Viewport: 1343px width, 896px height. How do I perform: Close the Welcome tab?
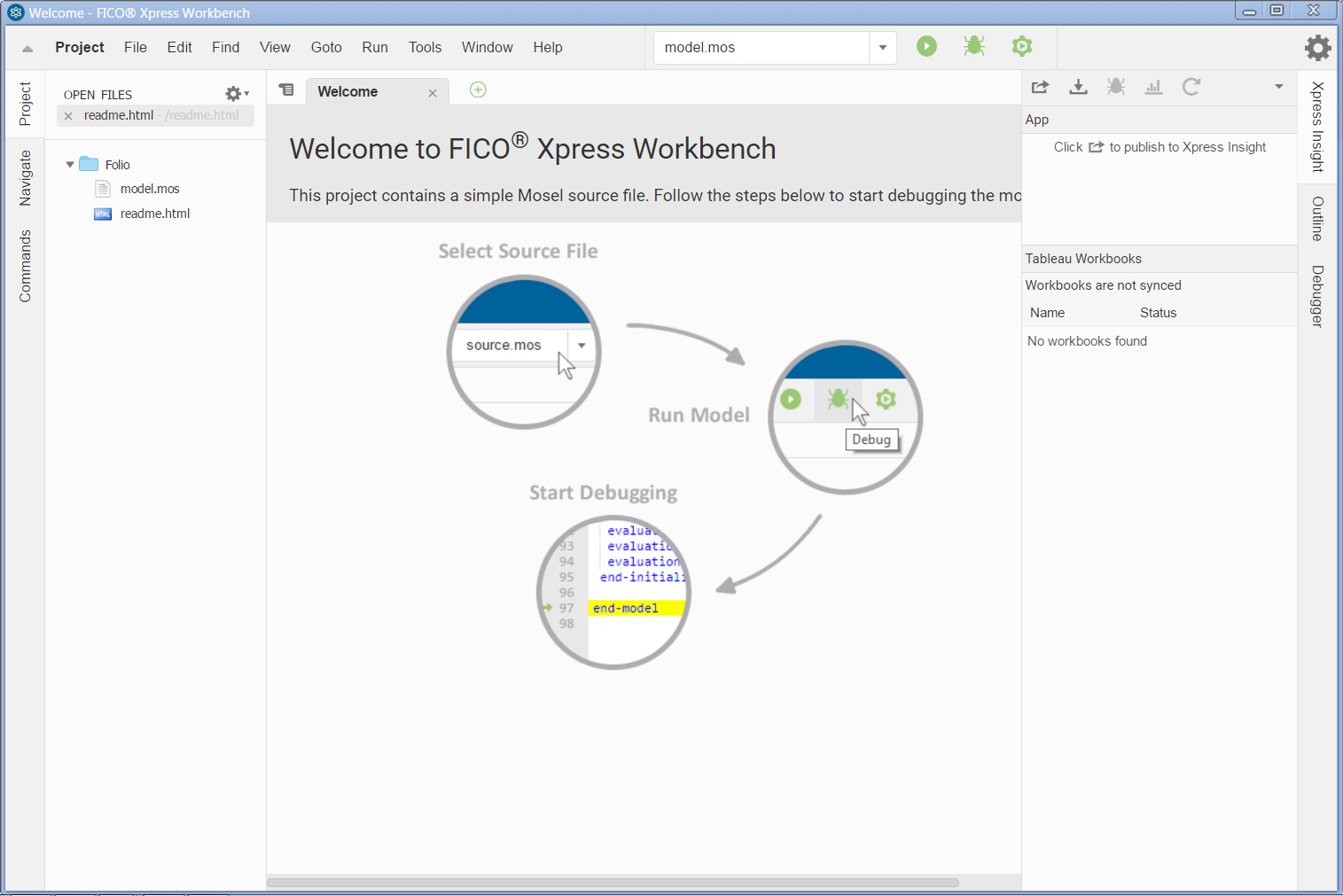point(433,93)
